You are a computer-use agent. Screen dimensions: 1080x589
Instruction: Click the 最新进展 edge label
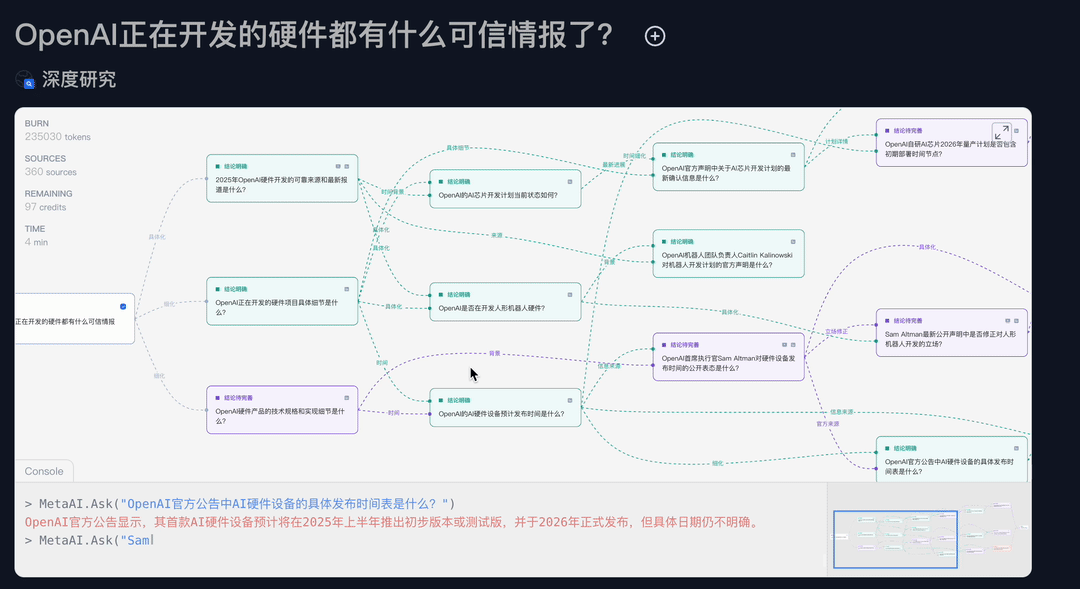pos(614,165)
